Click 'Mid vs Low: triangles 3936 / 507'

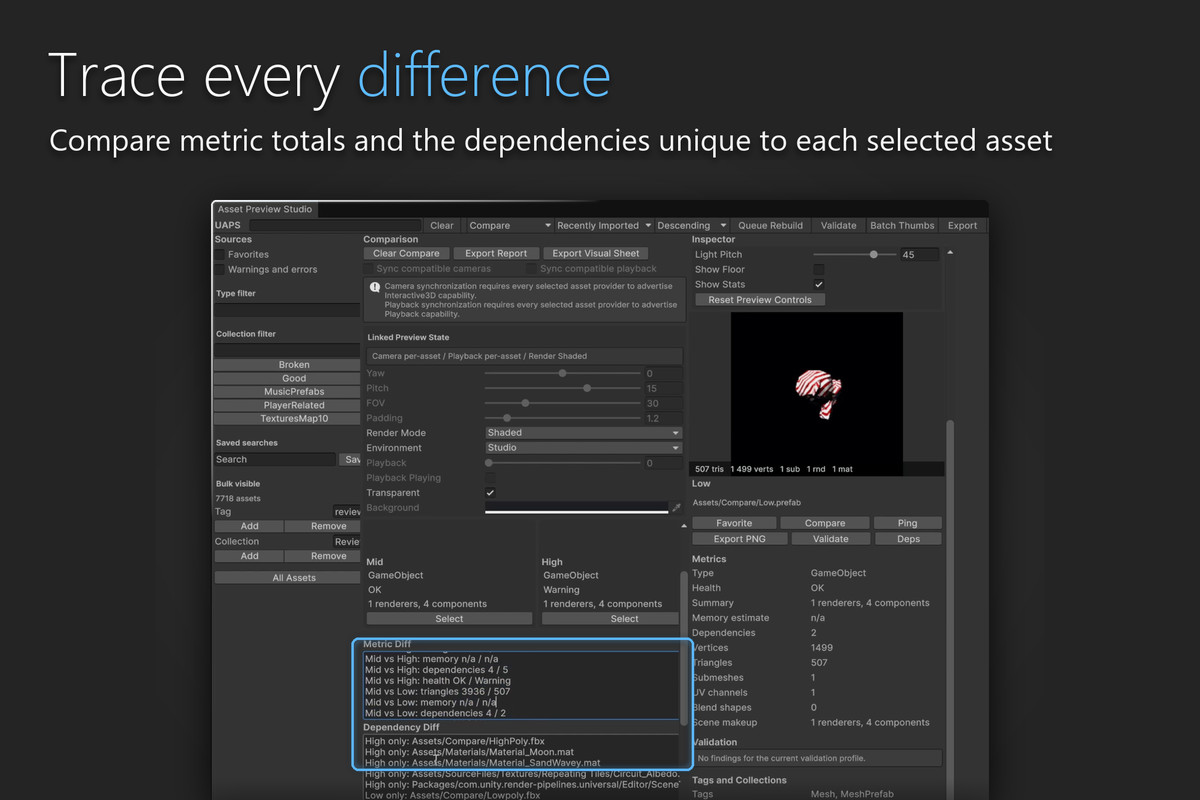tap(437, 691)
